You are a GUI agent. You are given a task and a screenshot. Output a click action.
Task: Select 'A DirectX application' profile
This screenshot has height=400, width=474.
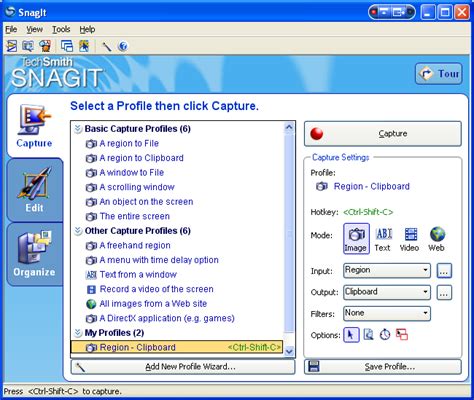point(160,318)
